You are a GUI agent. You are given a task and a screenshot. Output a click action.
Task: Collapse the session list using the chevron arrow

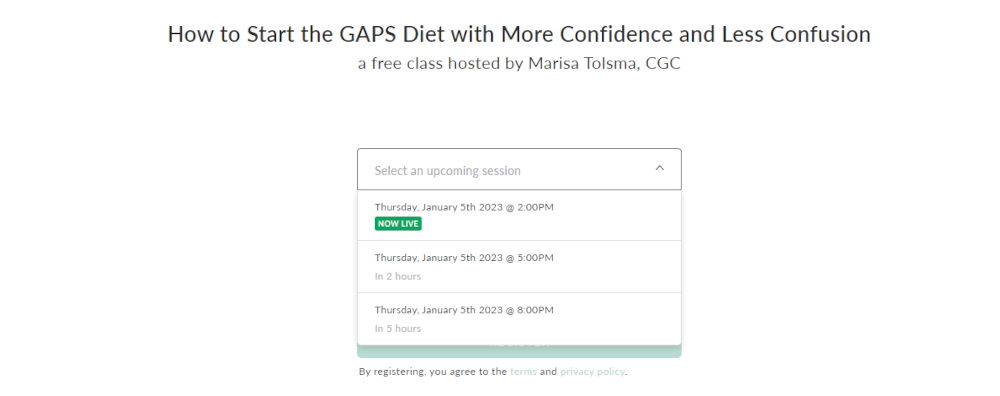pyautogui.click(x=659, y=168)
